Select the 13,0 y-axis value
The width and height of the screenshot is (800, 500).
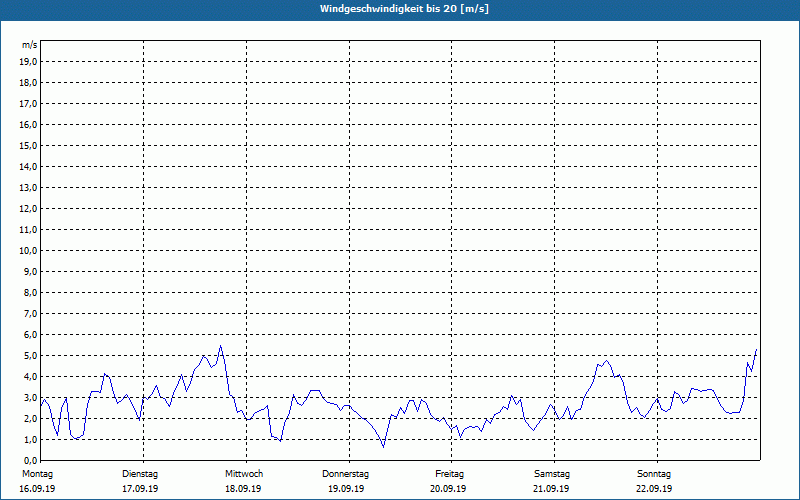[x=28, y=188]
